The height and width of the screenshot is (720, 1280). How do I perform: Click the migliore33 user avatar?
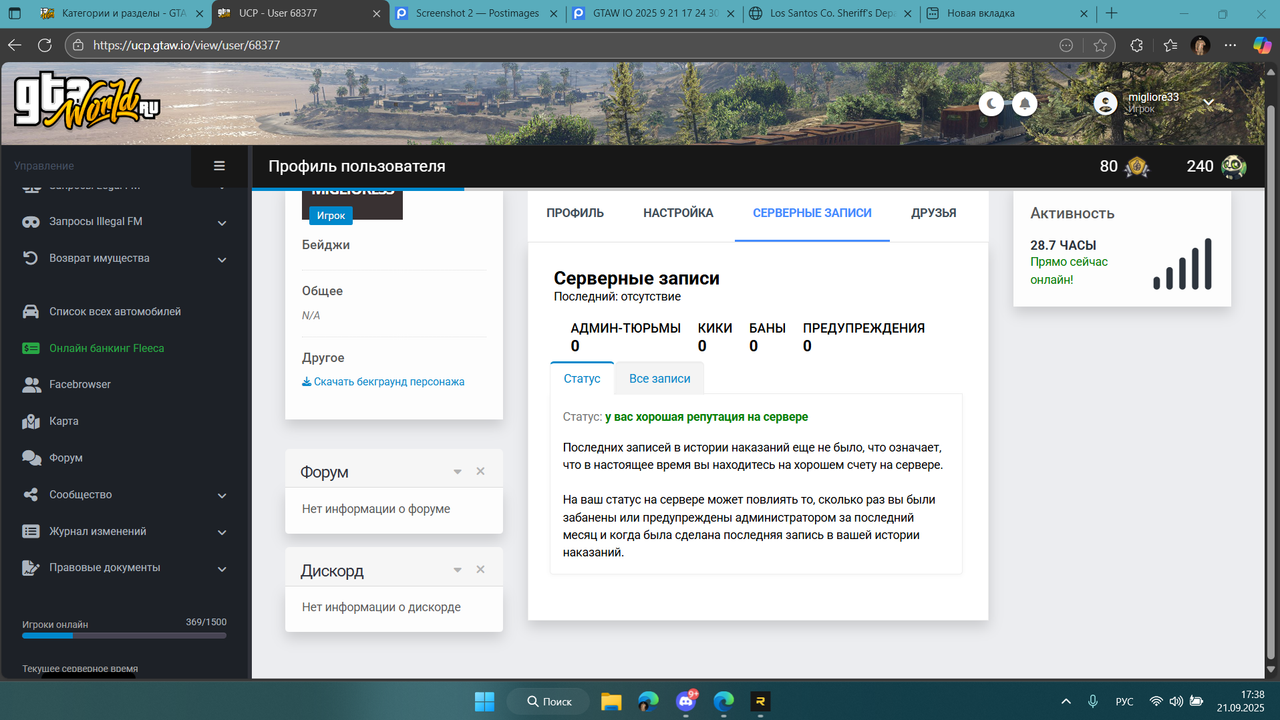1105,103
